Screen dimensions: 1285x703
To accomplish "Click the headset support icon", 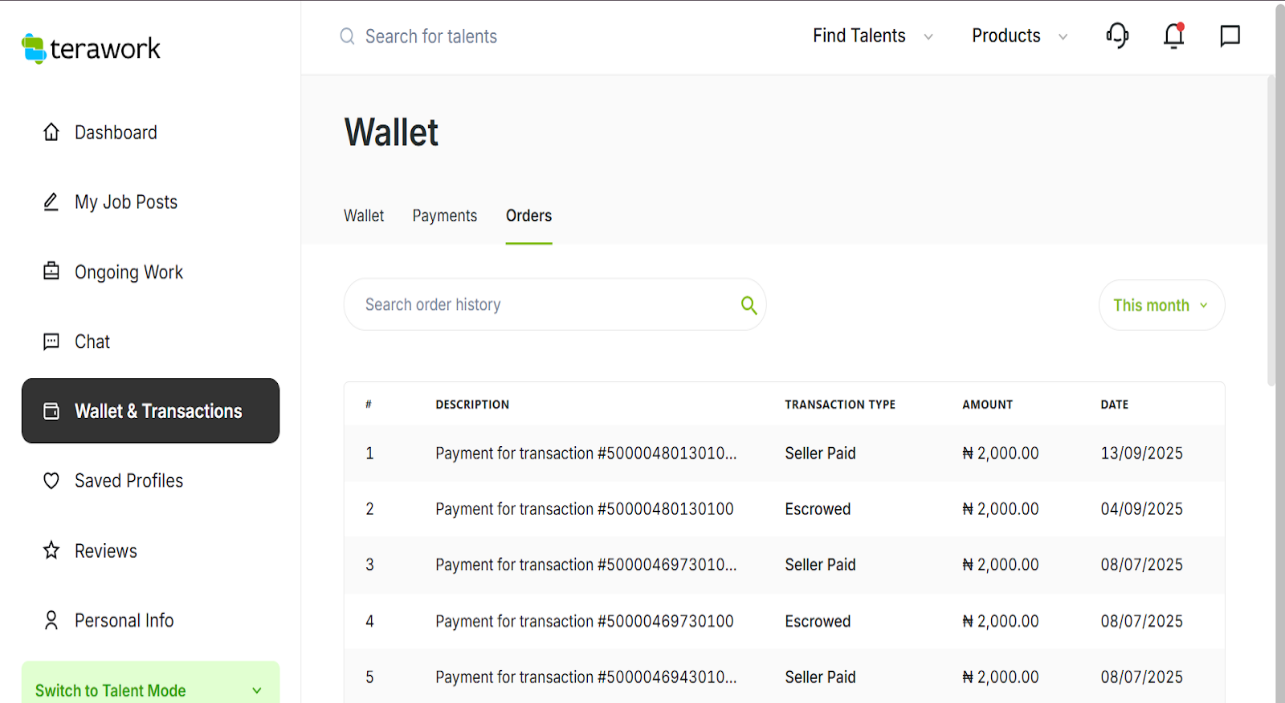I will point(1117,36).
